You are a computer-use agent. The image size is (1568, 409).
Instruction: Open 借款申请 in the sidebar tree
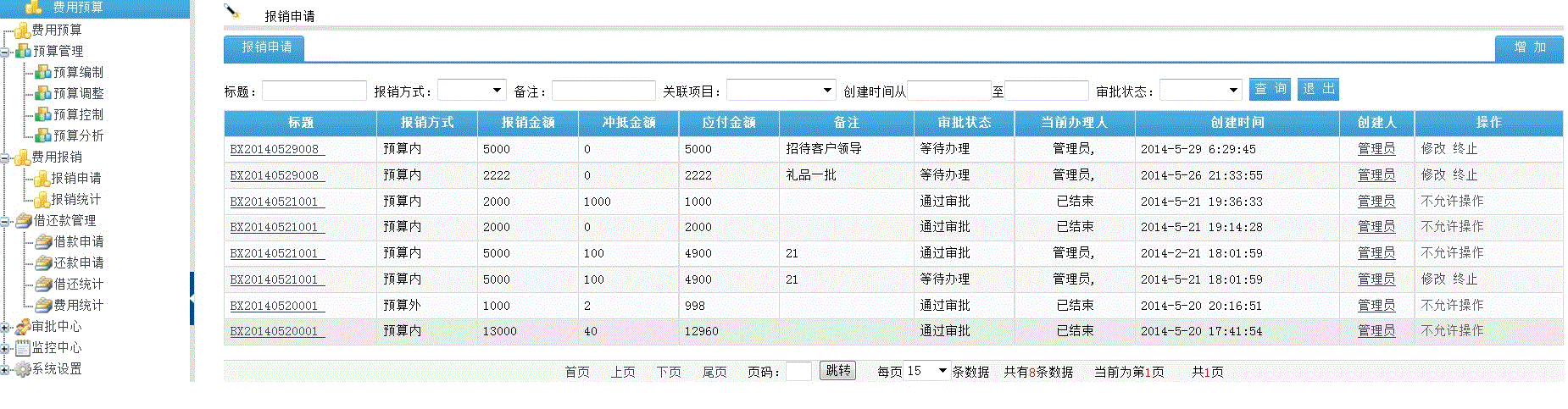click(x=79, y=242)
